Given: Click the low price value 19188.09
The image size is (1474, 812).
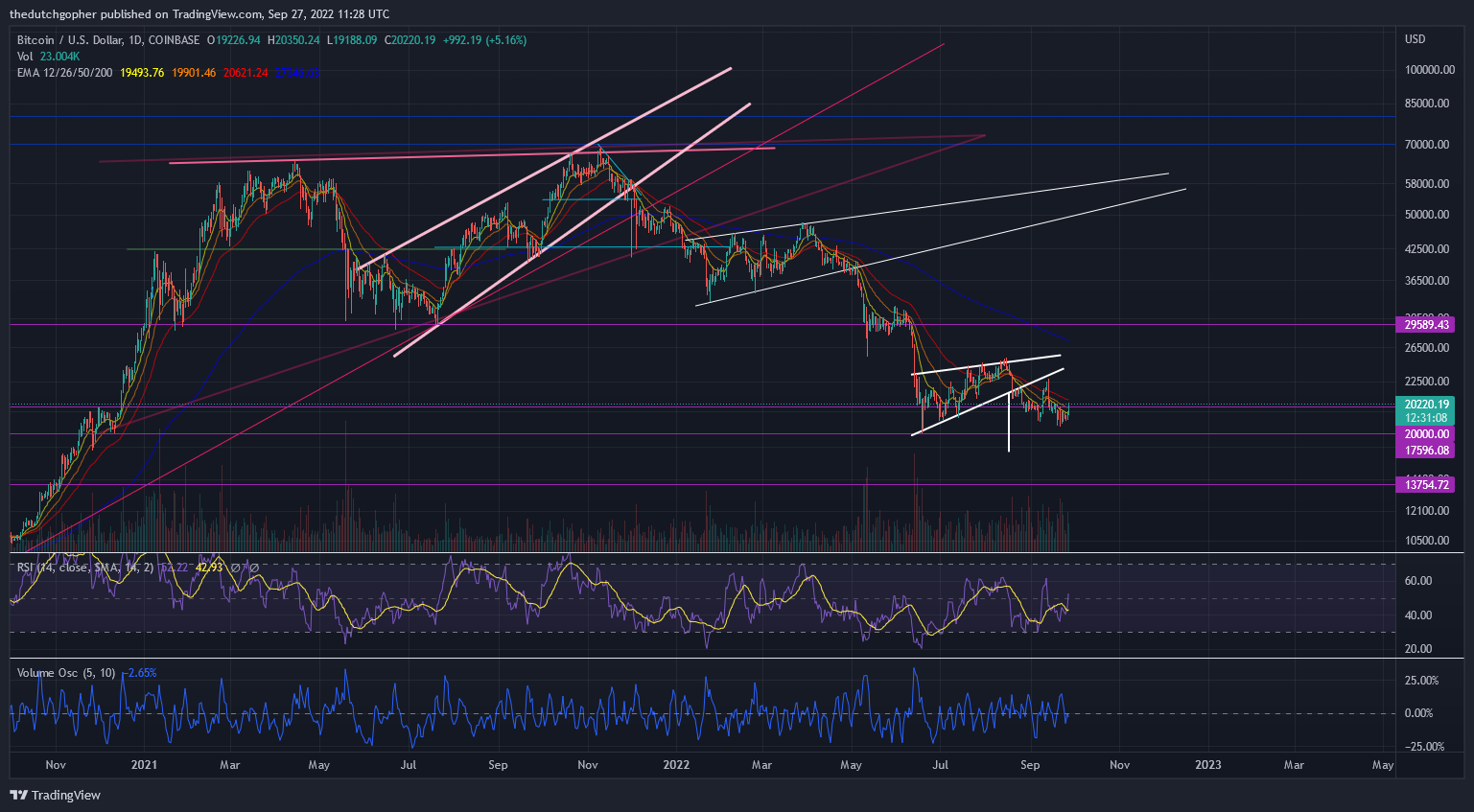Looking at the screenshot, I should point(355,40).
